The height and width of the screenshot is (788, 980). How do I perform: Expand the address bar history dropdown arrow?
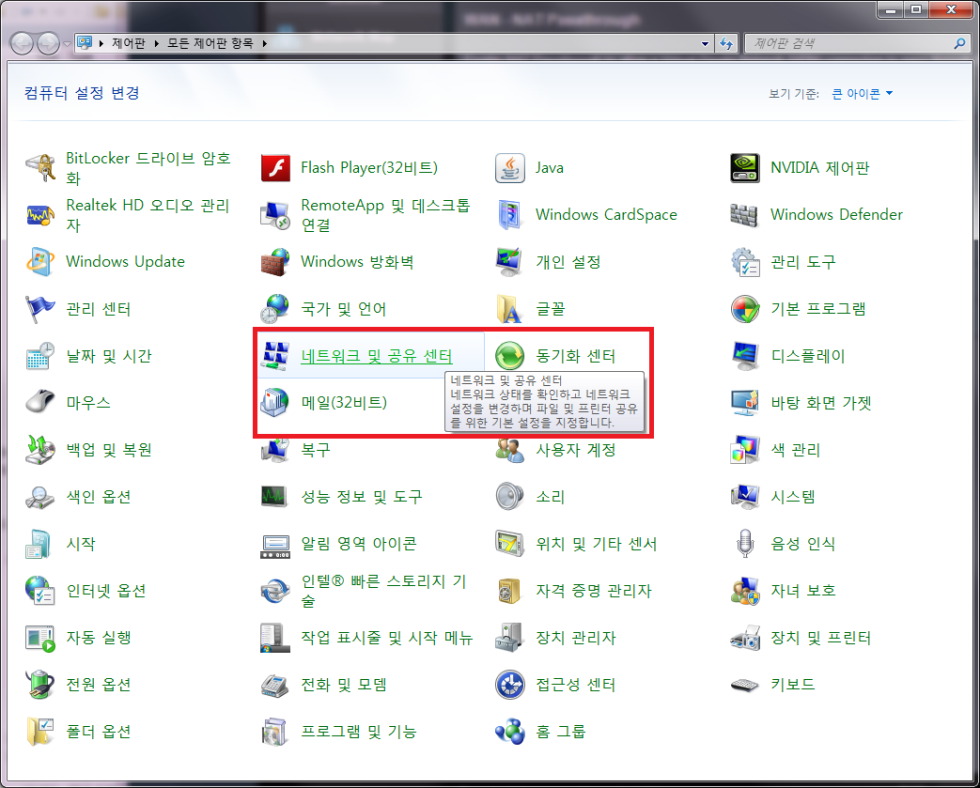click(x=706, y=44)
